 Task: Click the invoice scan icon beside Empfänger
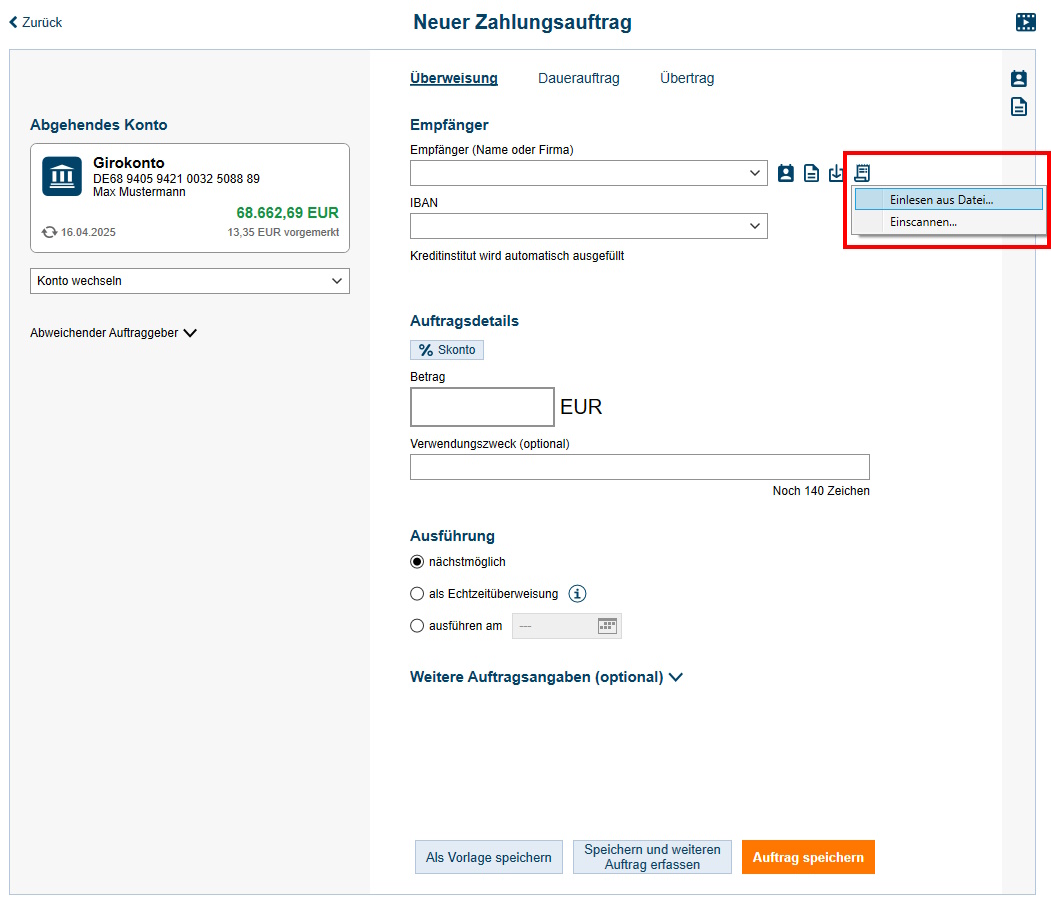click(x=862, y=172)
